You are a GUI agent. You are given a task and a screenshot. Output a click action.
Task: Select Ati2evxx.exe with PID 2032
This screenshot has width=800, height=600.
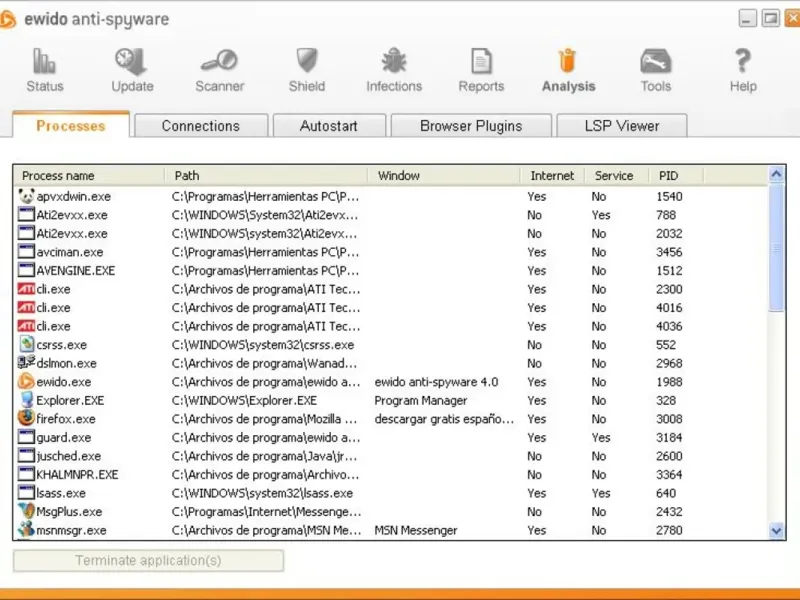click(391, 233)
